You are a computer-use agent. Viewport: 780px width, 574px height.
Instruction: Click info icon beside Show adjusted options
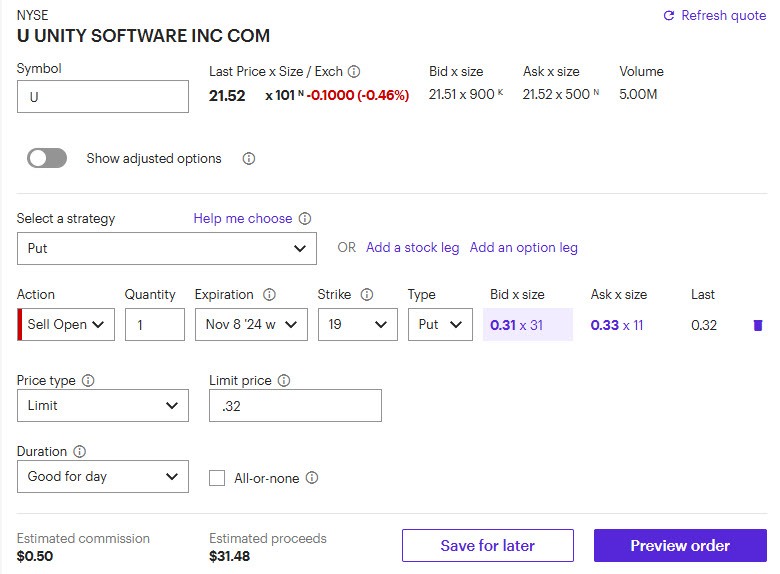coord(249,159)
